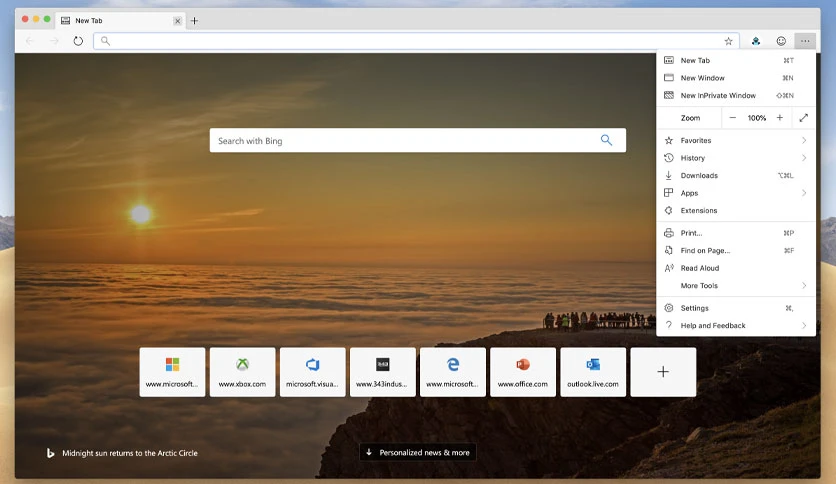Viewport: 836px width, 484px height.
Task: Expand the History submenu
Action: (736, 158)
